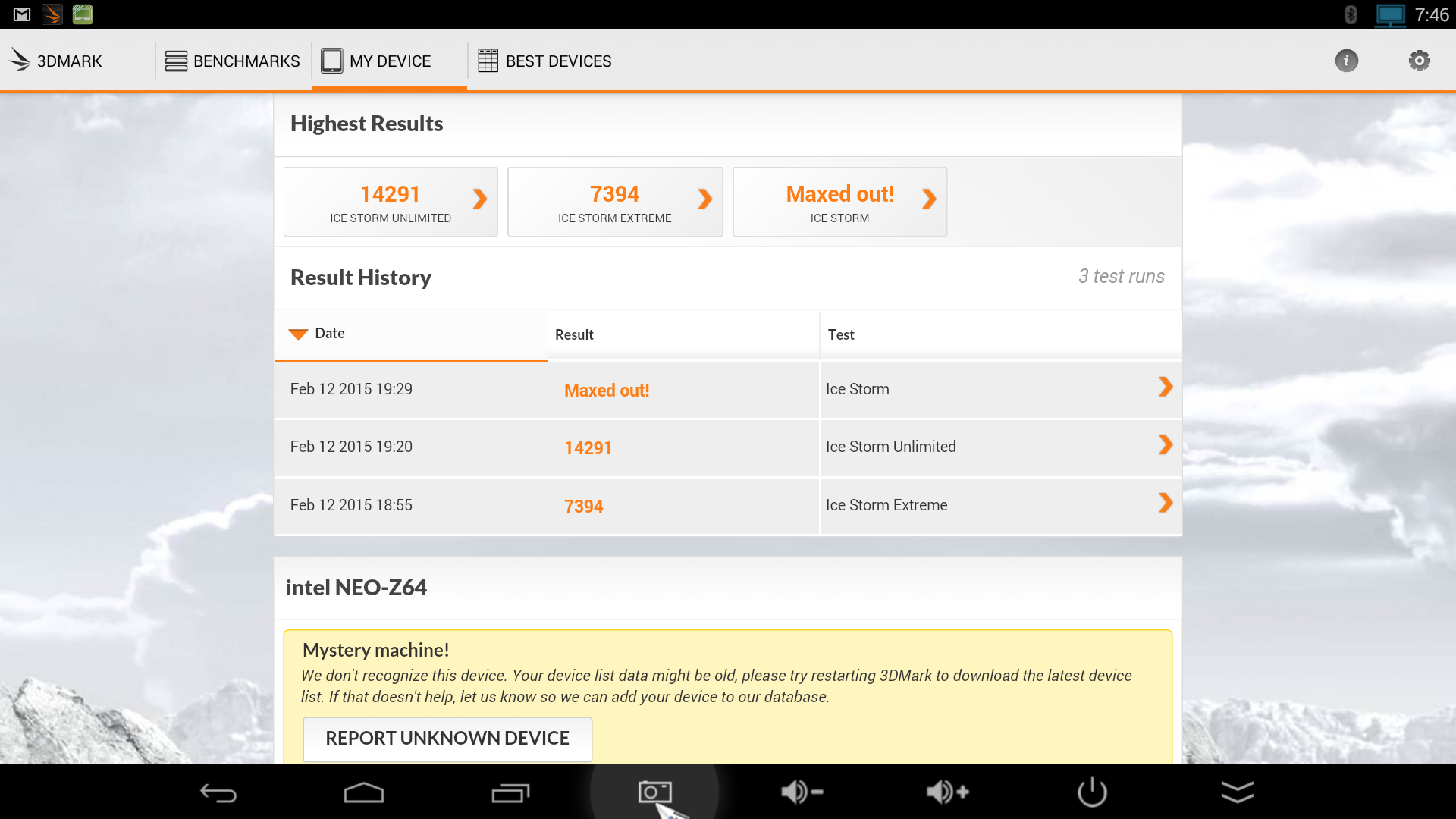Expand the Ice Storm row chevron
Image resolution: width=1456 pixels, height=819 pixels.
pos(1166,387)
